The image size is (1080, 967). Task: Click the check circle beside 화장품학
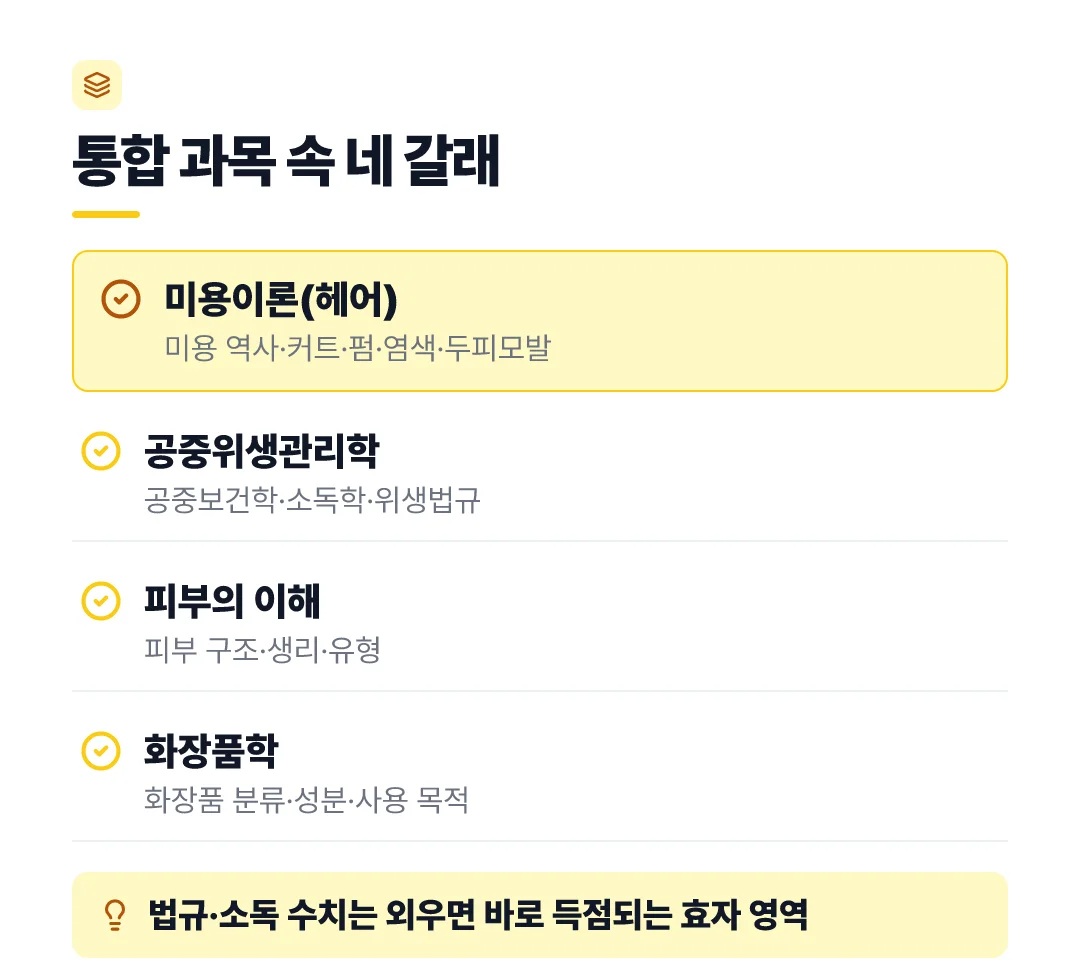pos(101,751)
